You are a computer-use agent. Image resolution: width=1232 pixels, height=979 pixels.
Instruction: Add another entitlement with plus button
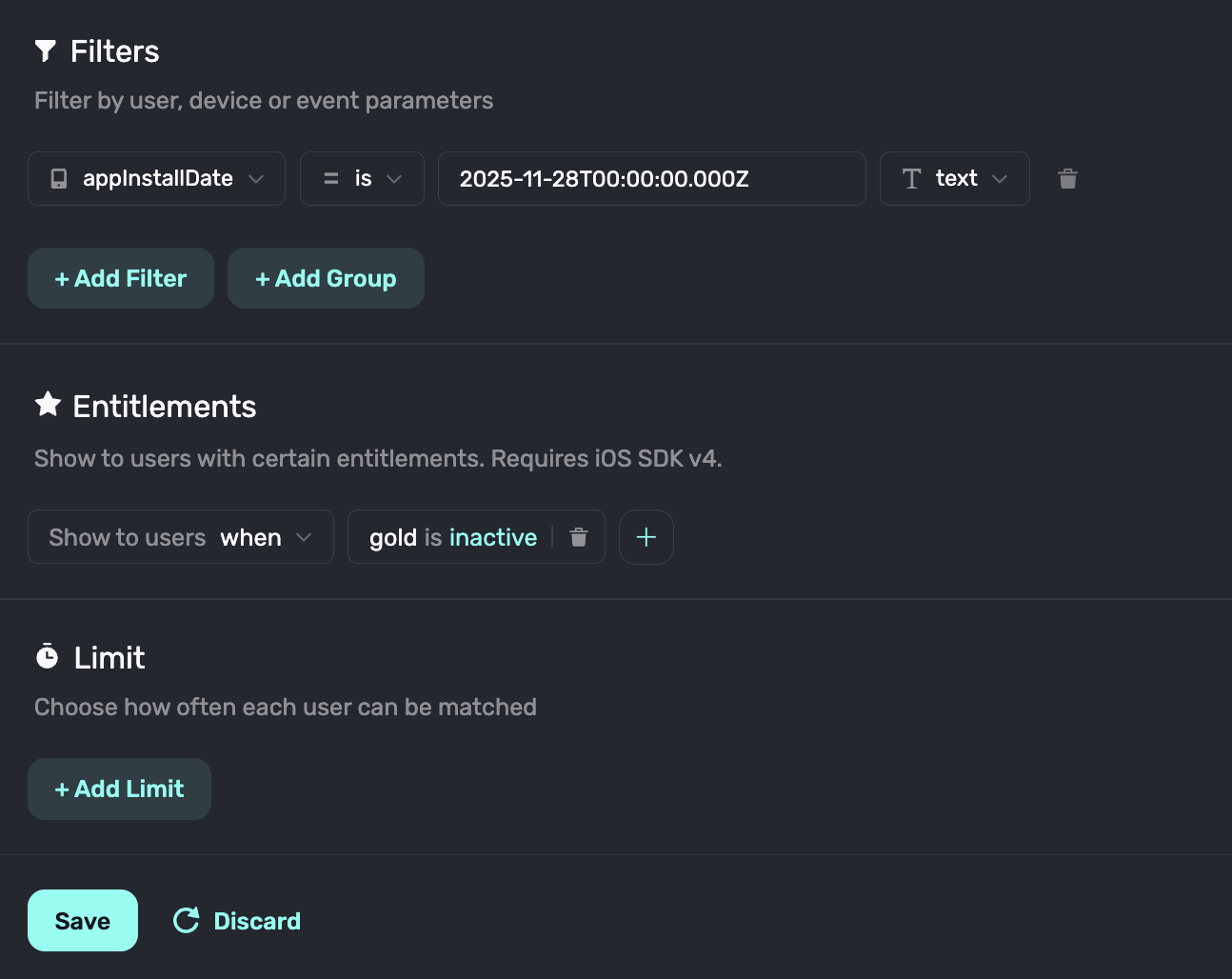(x=646, y=537)
